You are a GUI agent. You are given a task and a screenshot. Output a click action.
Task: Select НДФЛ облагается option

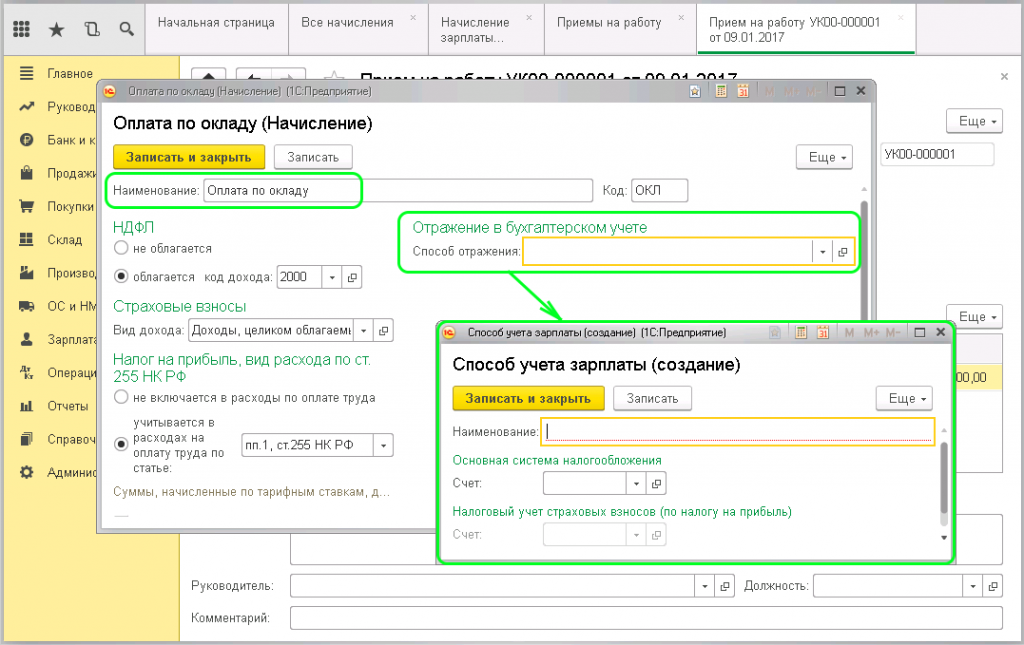pyautogui.click(x=121, y=277)
